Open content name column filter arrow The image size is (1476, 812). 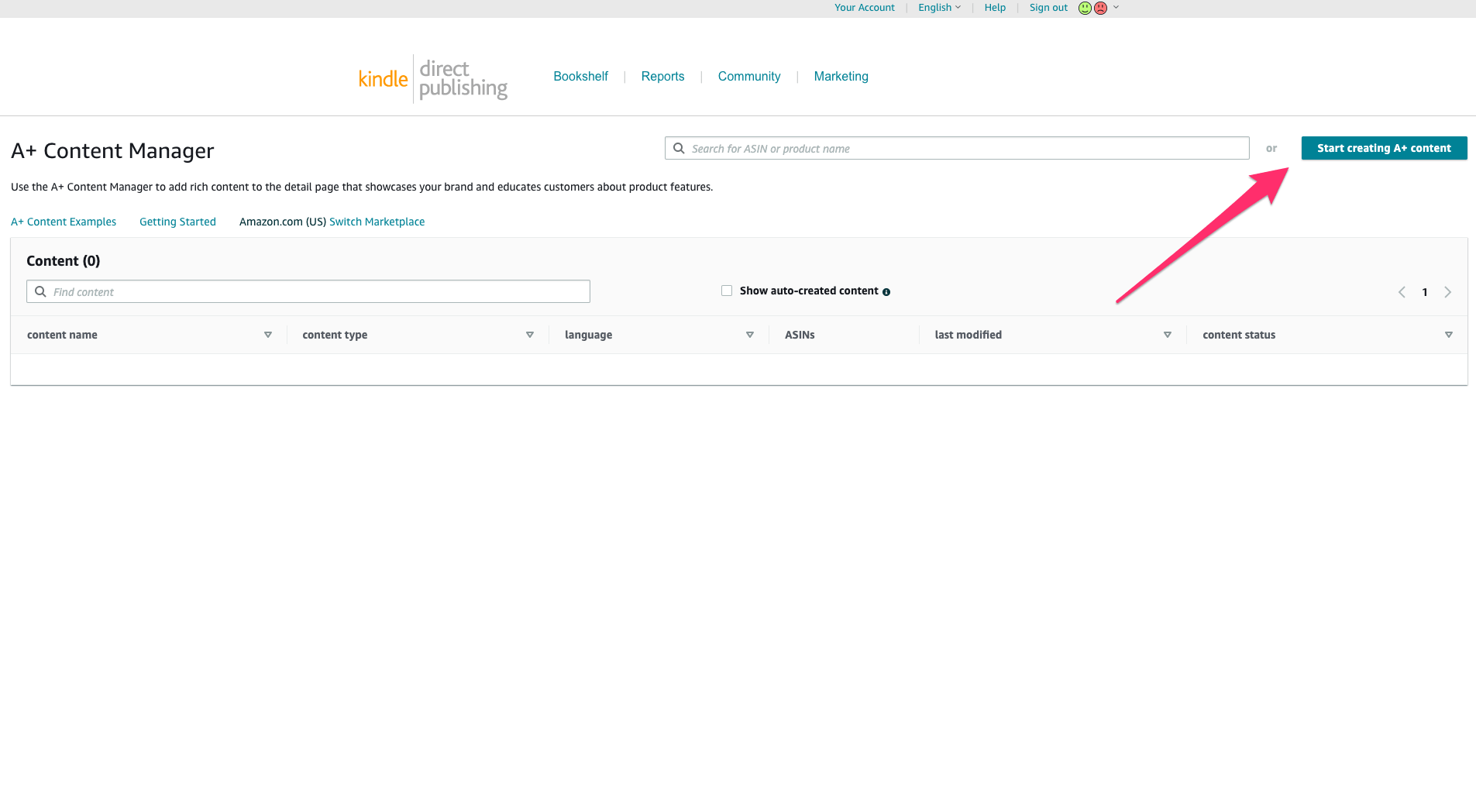pos(268,335)
